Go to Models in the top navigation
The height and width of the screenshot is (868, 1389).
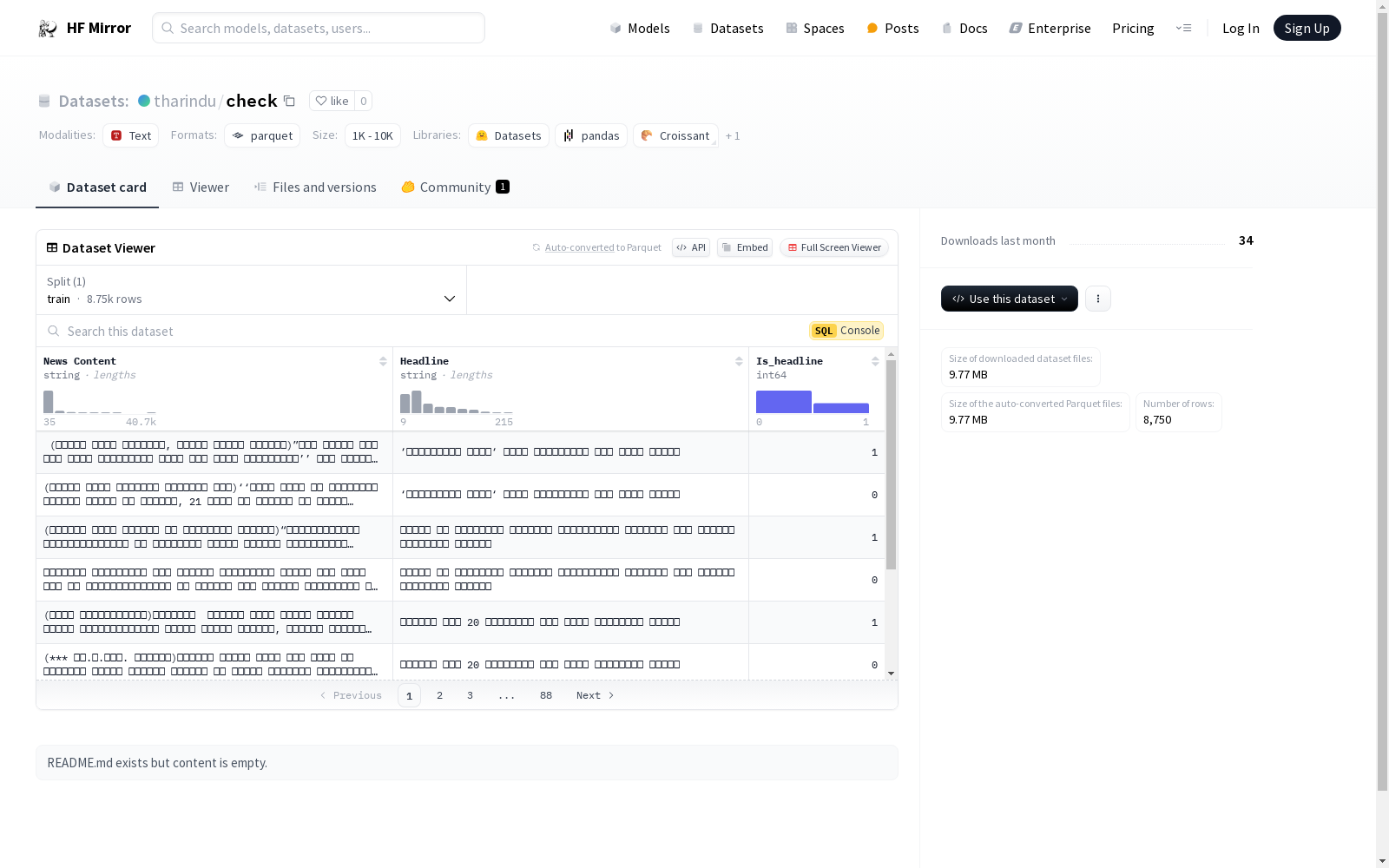pyautogui.click(x=640, y=28)
